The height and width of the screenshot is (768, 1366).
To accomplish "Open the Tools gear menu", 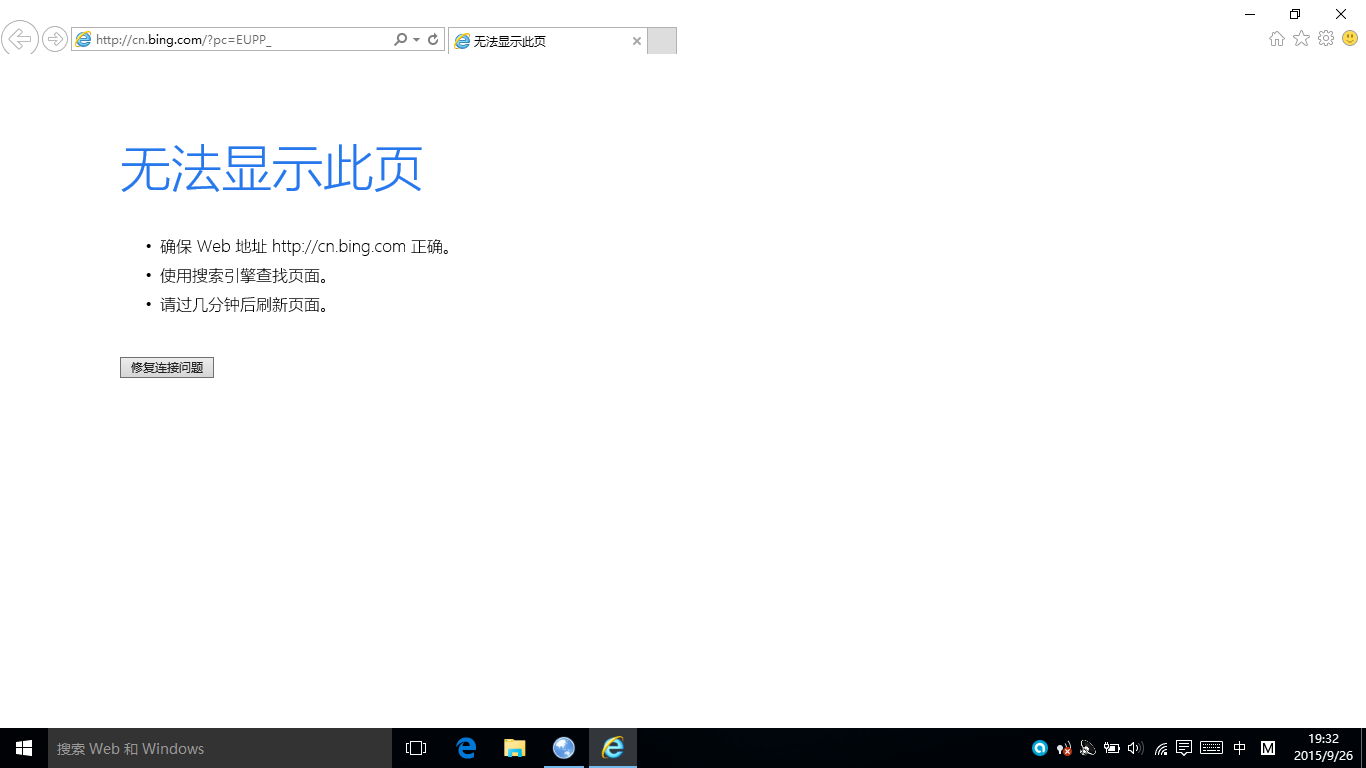I will [x=1326, y=39].
